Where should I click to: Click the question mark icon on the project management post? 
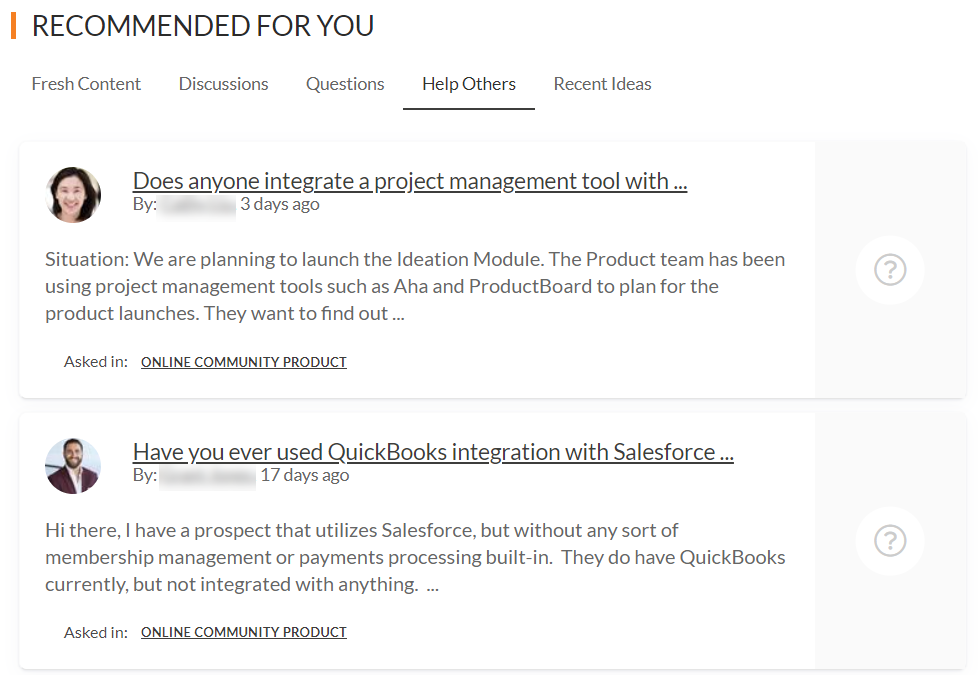point(890,270)
